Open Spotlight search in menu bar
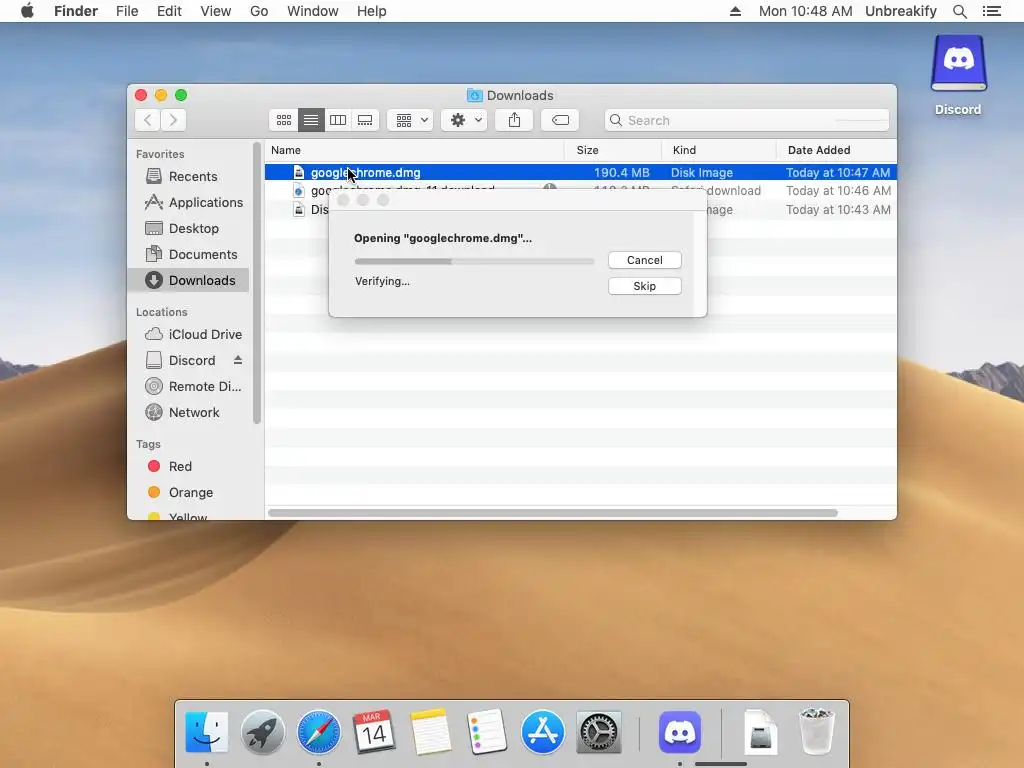 (959, 11)
